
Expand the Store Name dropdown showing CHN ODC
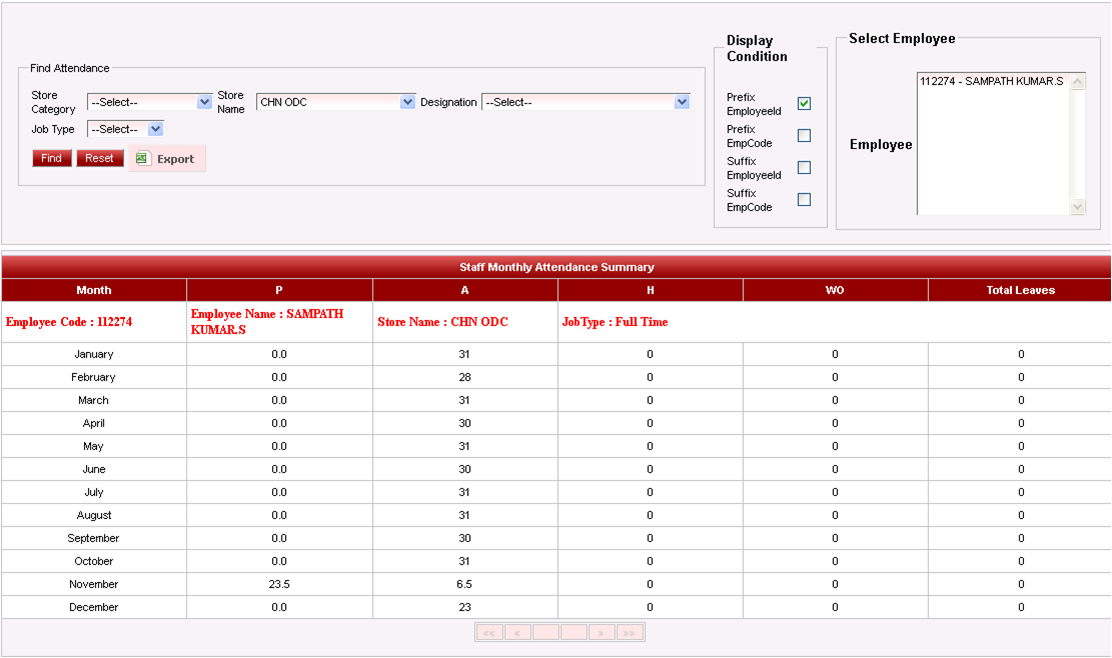click(x=336, y=102)
